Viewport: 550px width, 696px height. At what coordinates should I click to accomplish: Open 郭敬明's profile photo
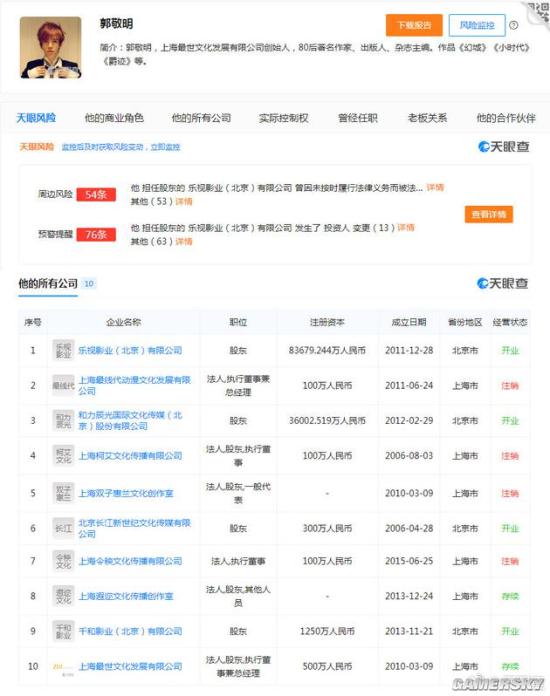51,47
